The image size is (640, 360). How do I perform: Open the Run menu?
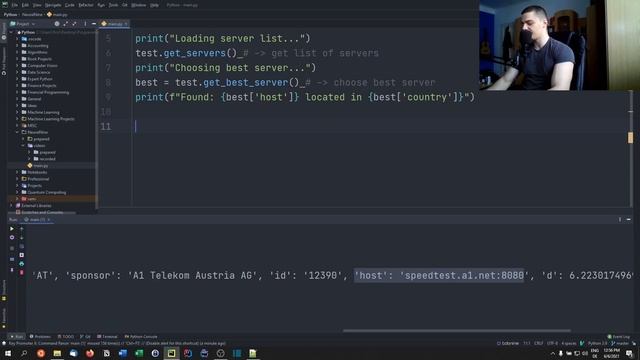click(101, 5)
